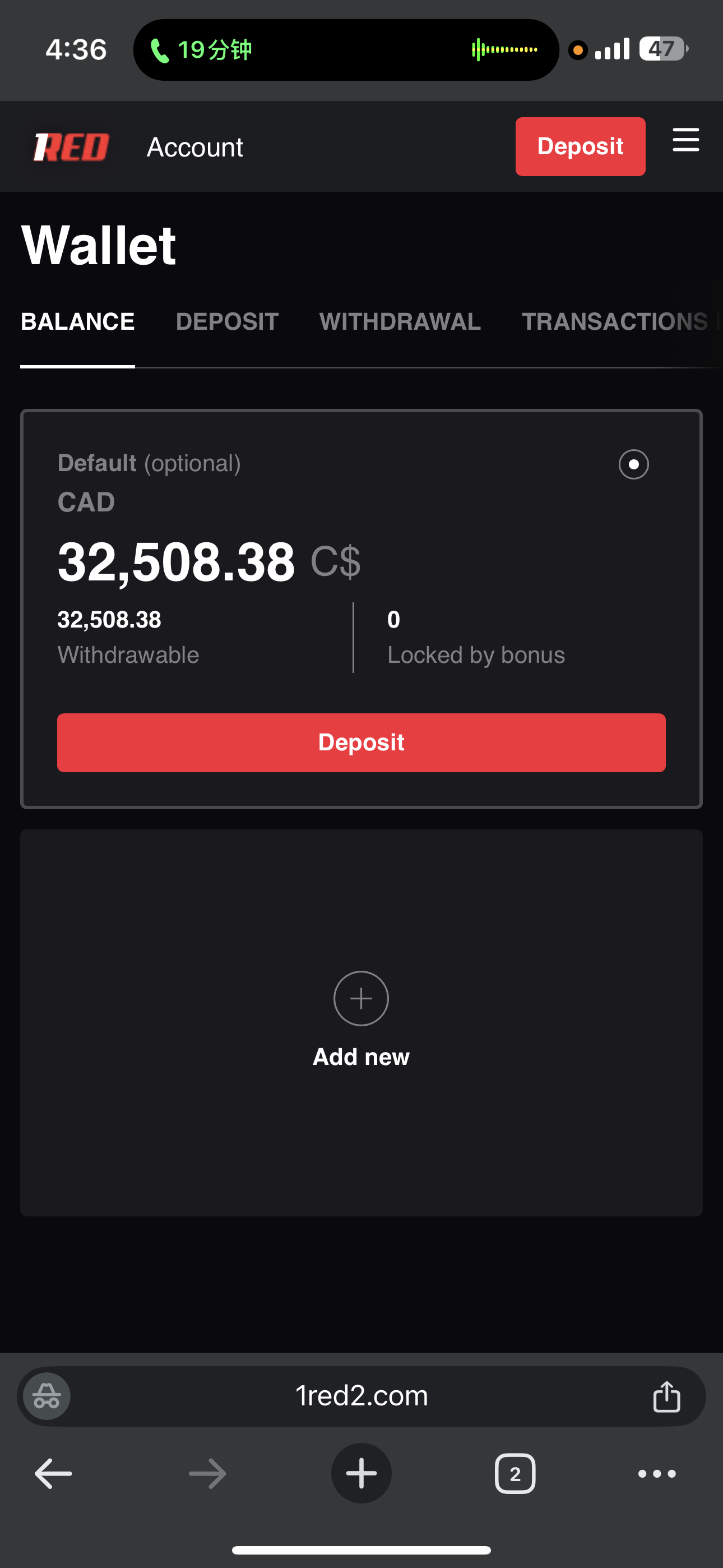The image size is (723, 1568).
Task: Select the Default CAD wallet radio button
Action: tap(633, 464)
